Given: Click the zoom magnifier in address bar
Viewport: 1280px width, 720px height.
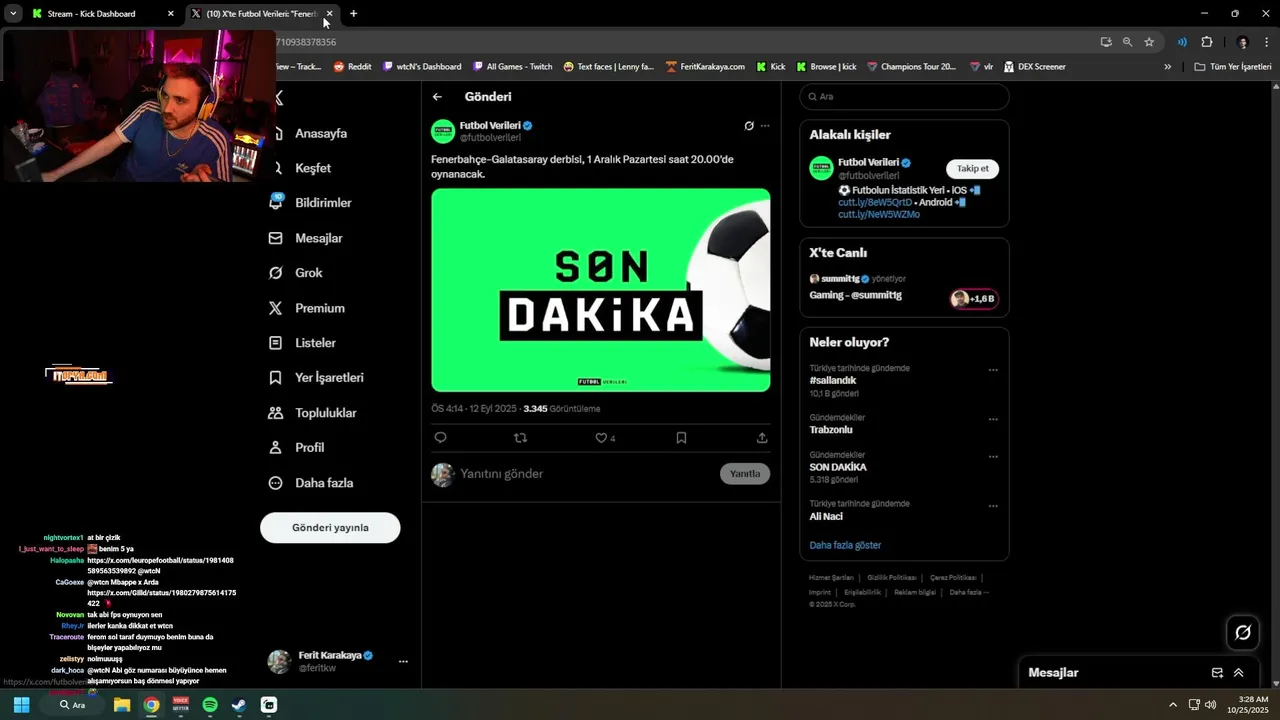Looking at the screenshot, I should click(1127, 42).
